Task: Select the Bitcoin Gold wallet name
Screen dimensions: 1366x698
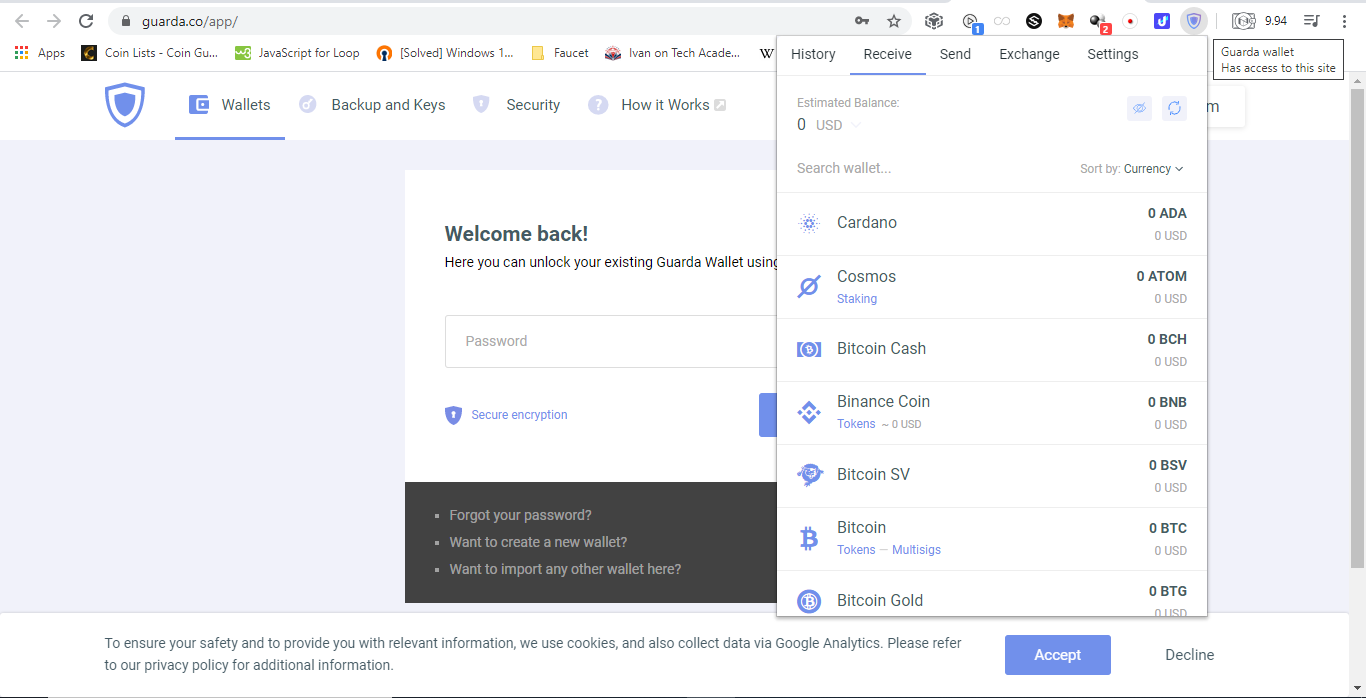Action: (x=880, y=601)
